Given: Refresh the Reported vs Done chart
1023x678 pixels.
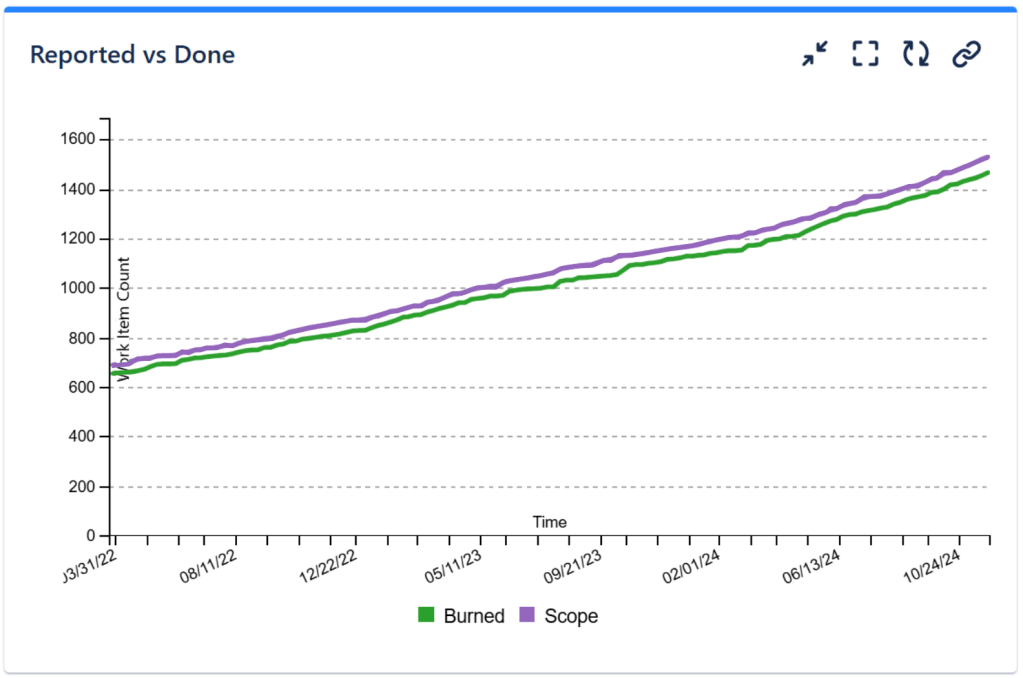Looking at the screenshot, I should tap(915, 54).
